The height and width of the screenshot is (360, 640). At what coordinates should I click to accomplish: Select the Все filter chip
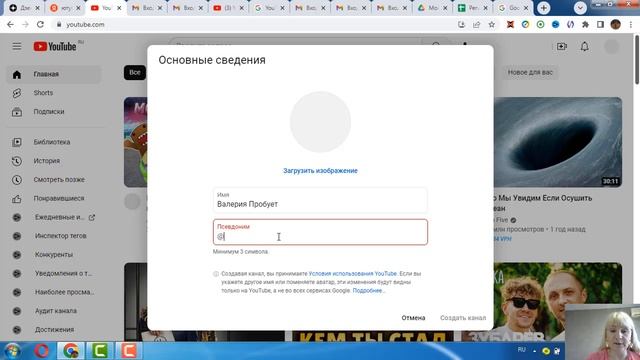135,73
